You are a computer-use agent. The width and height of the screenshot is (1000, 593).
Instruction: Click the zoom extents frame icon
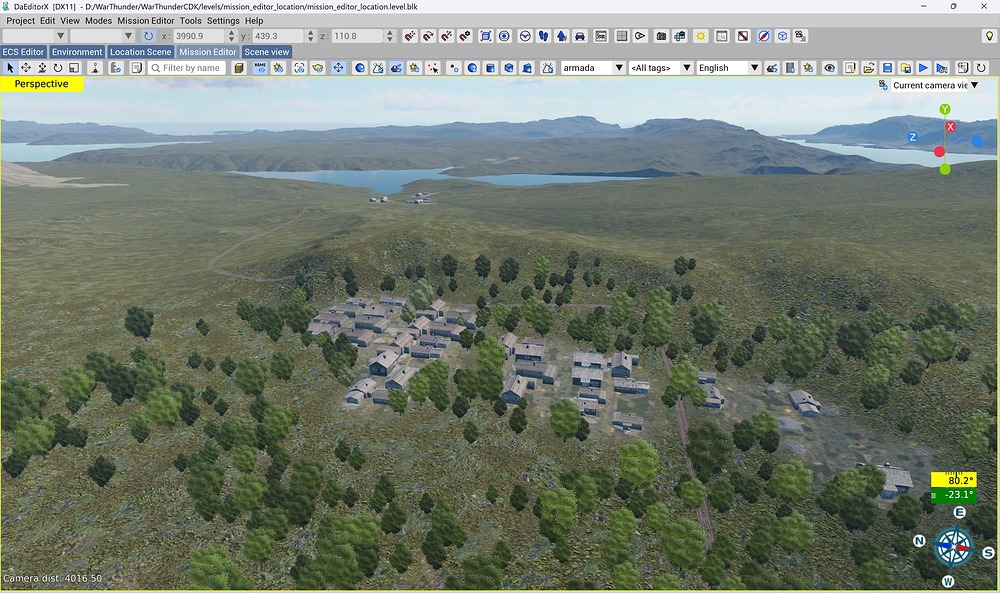[x=486, y=36]
